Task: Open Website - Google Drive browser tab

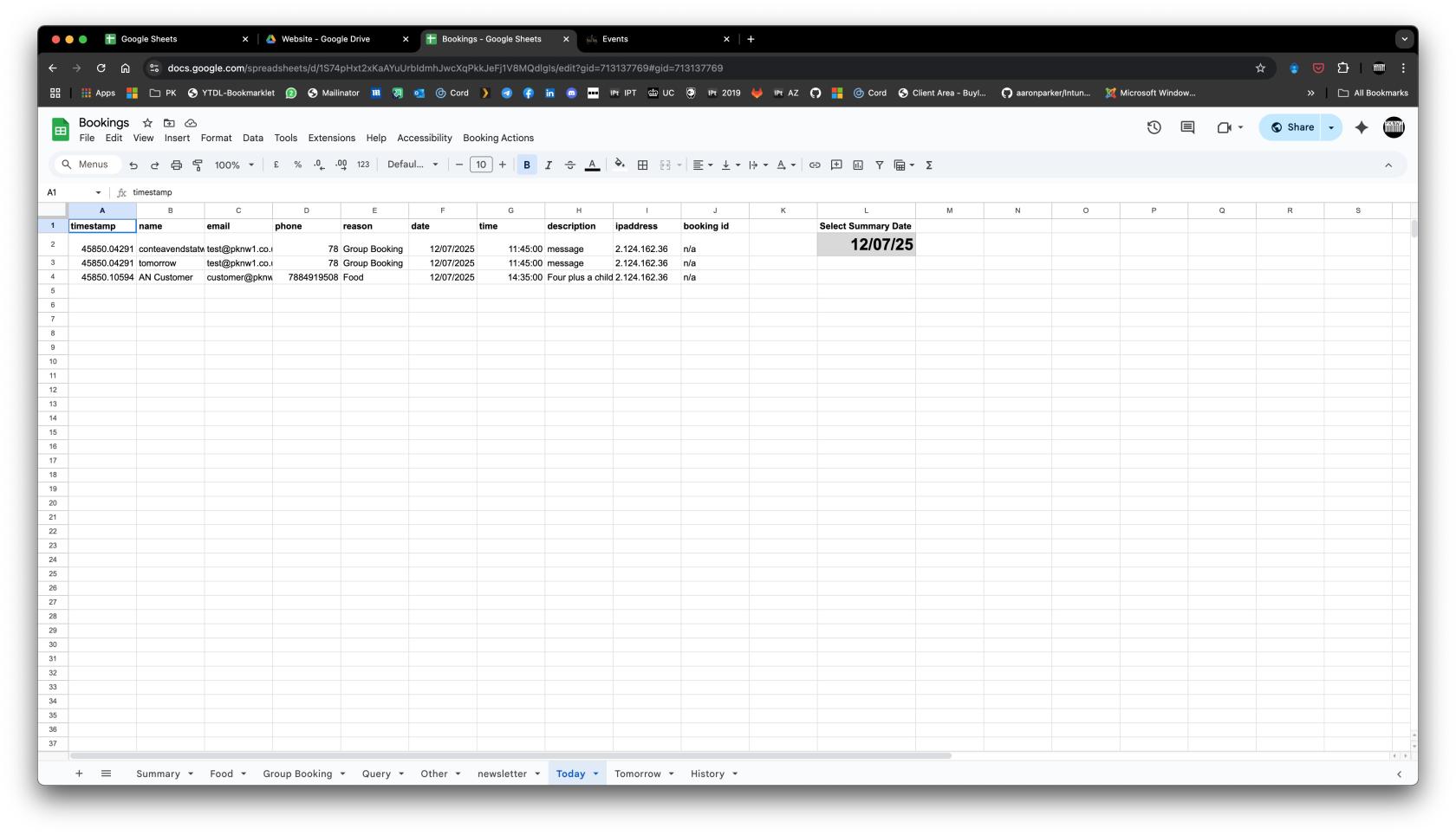Action: [336, 39]
